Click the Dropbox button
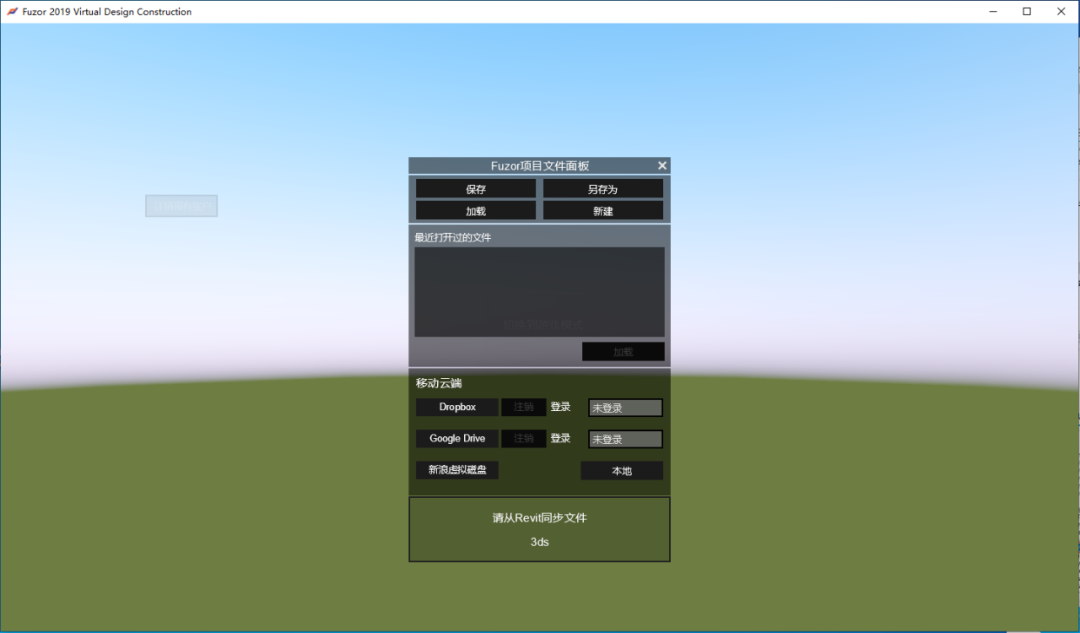The image size is (1080, 633). [457, 407]
